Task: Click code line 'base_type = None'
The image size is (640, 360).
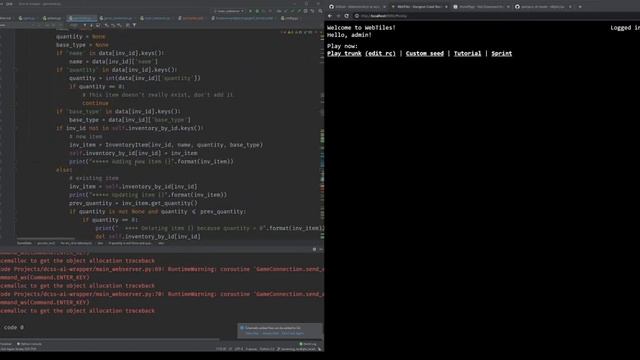Action: click(82, 45)
